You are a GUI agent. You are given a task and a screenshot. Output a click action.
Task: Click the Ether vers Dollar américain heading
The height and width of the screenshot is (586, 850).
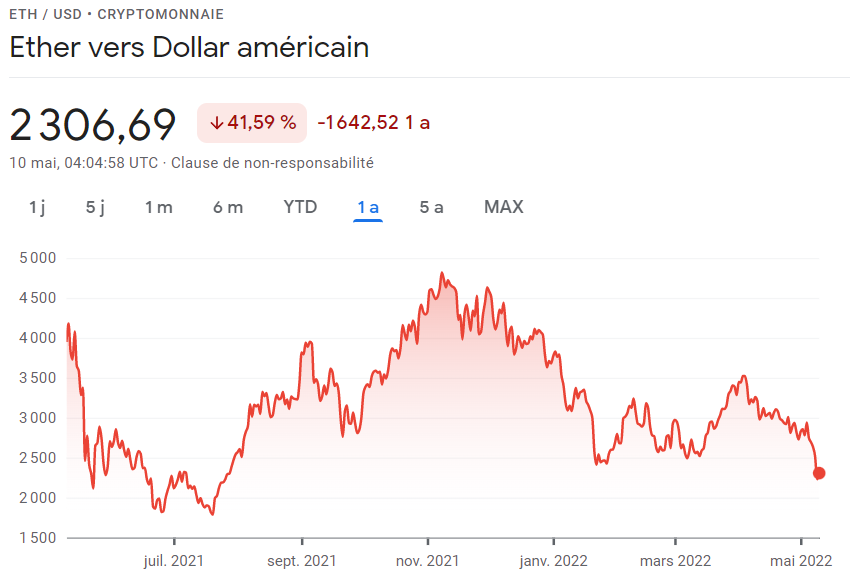[x=189, y=47]
